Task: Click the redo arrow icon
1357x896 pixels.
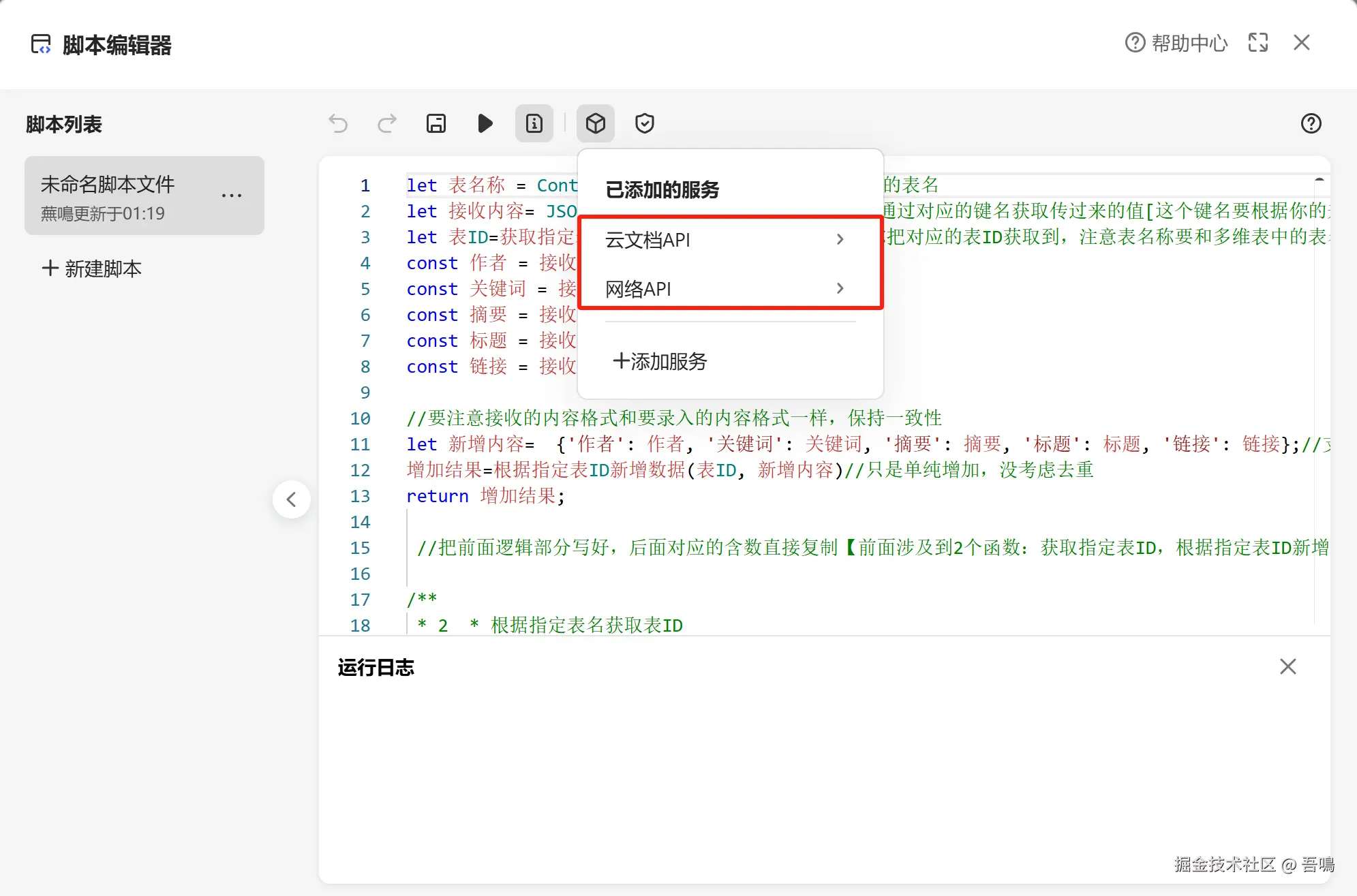Action: (x=387, y=123)
